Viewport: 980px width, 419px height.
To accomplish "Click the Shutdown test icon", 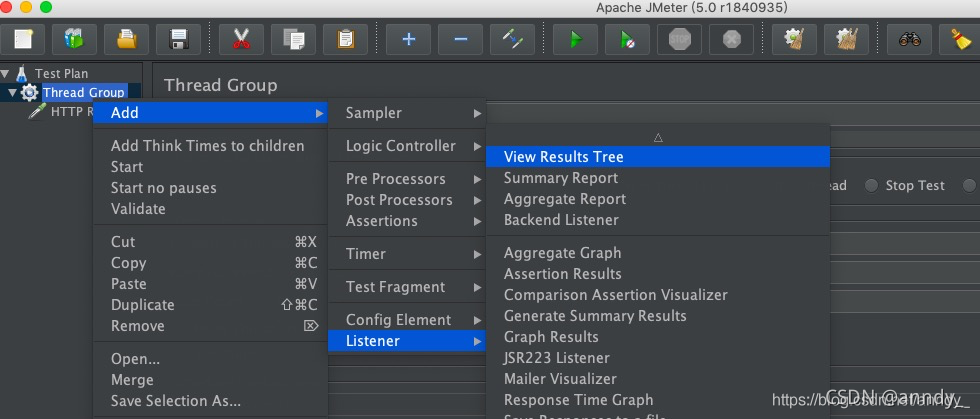I will coord(731,39).
